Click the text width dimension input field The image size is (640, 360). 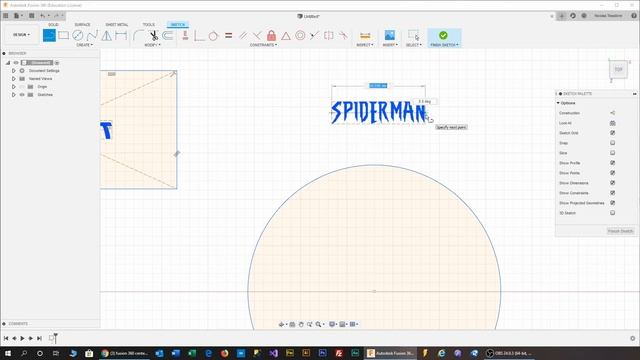378,85
